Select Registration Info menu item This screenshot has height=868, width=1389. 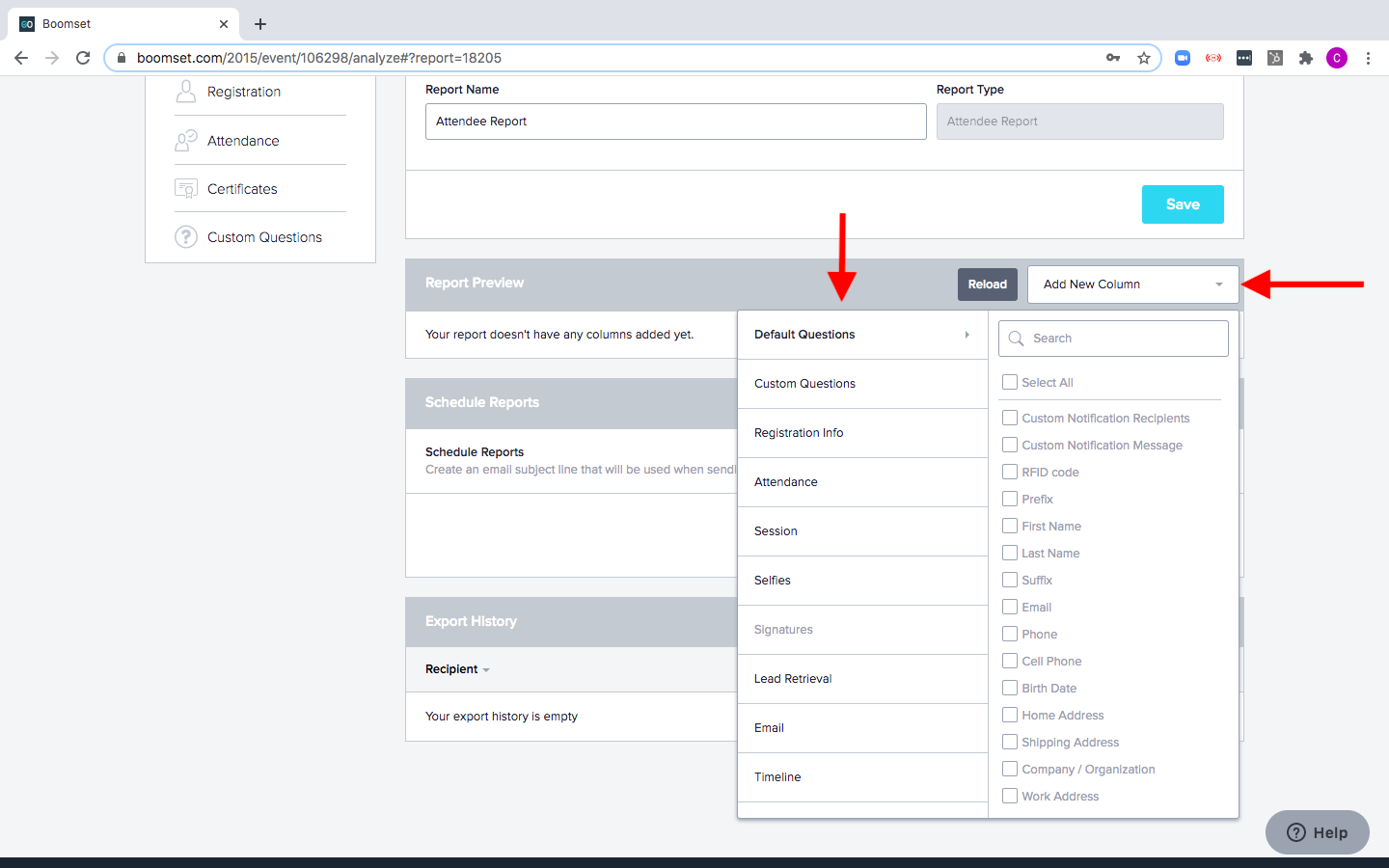tap(862, 433)
